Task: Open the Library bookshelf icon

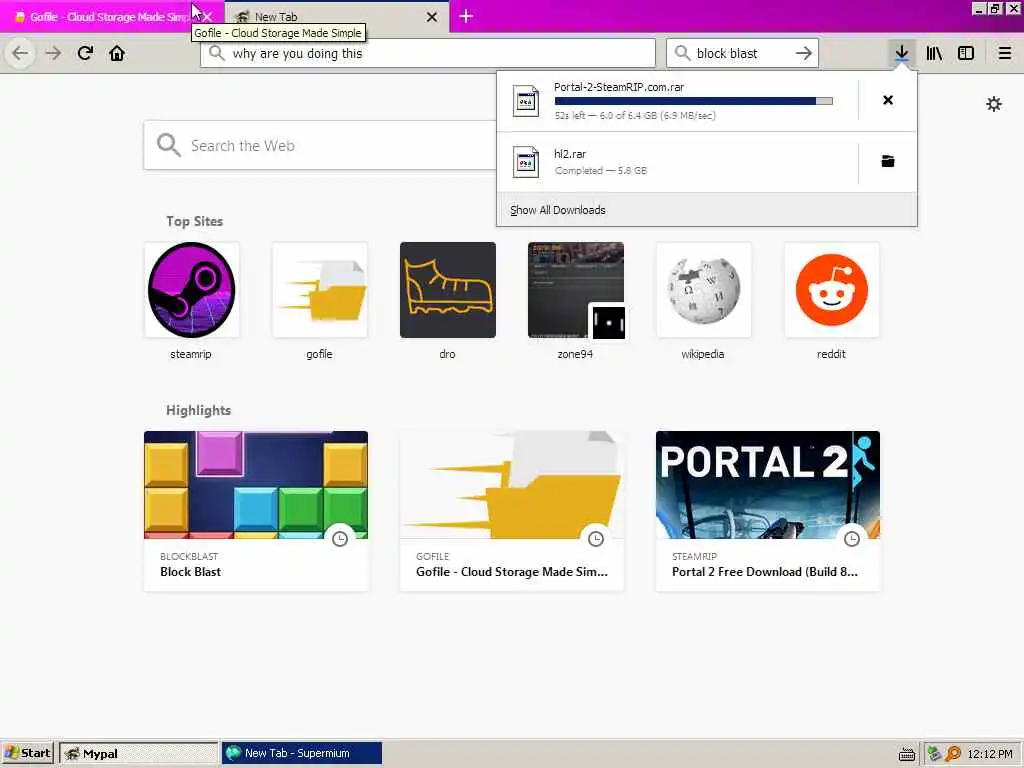Action: point(934,53)
